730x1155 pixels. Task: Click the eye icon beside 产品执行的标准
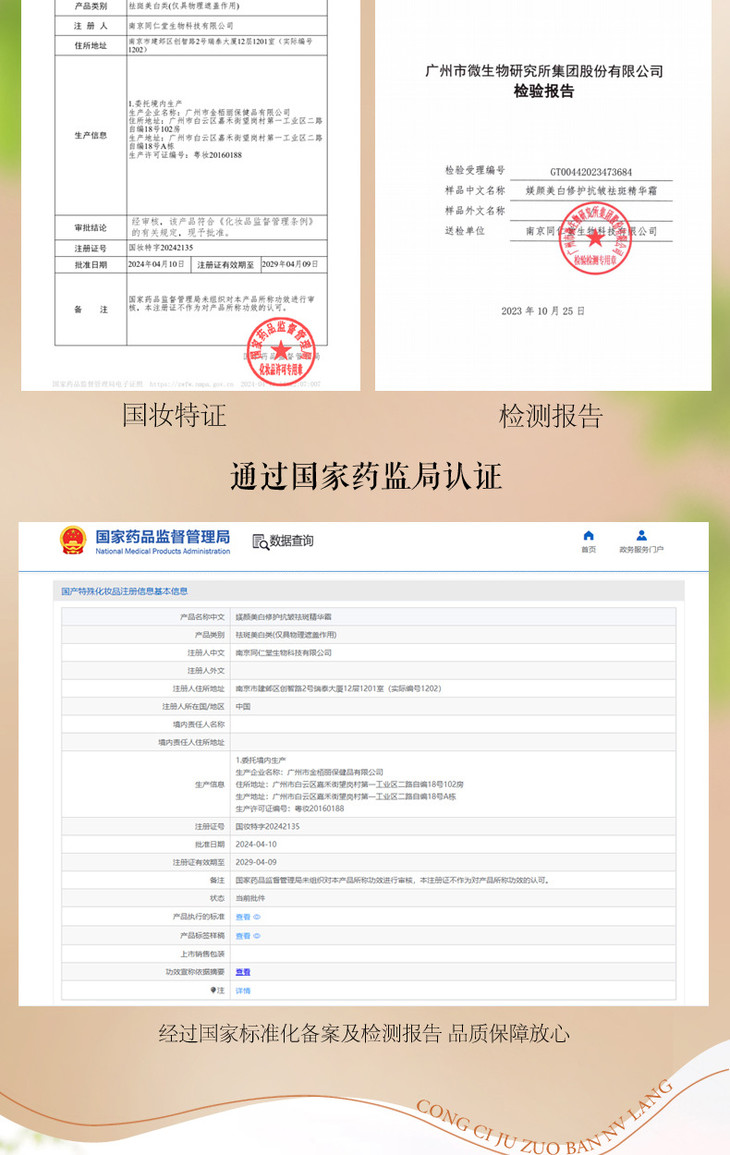pos(256,917)
